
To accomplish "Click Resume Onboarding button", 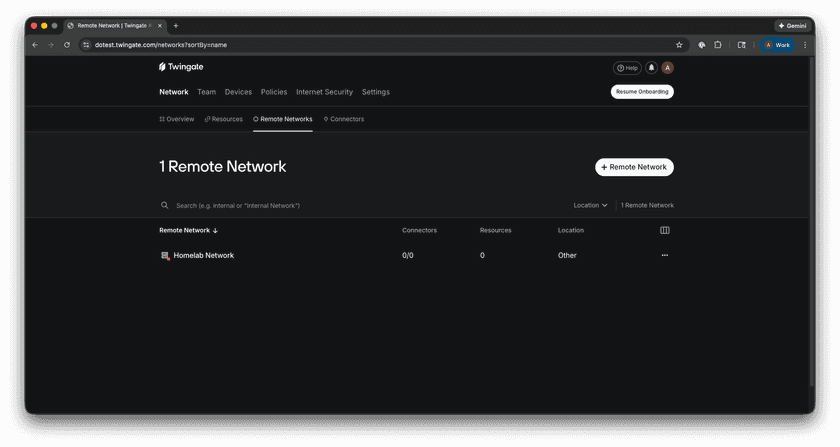I will click(x=642, y=92).
